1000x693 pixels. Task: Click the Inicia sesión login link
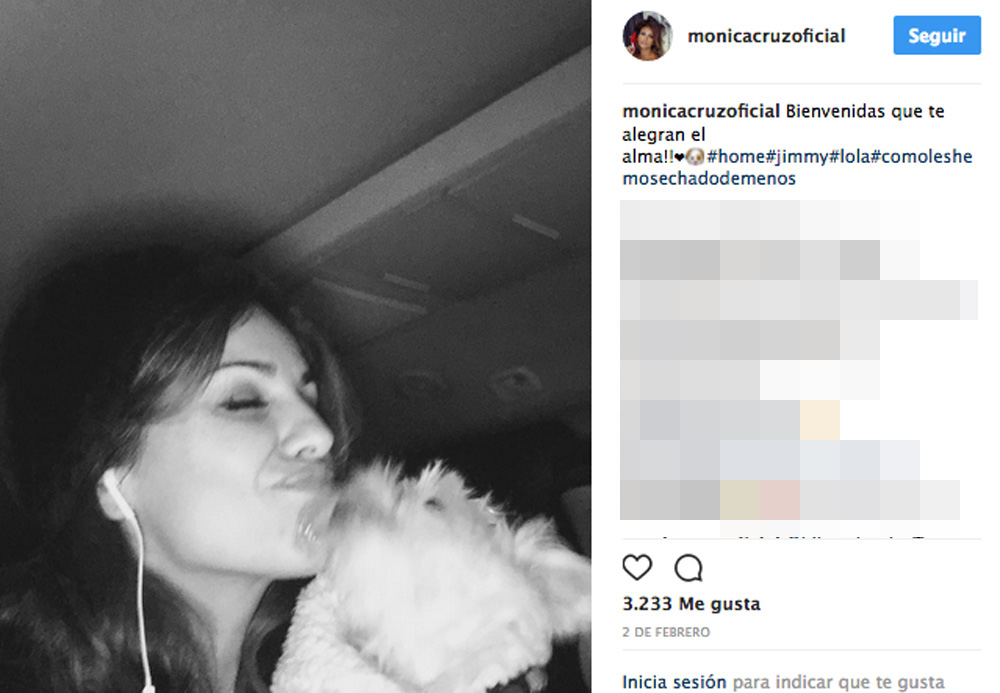pyautogui.click(x=674, y=682)
